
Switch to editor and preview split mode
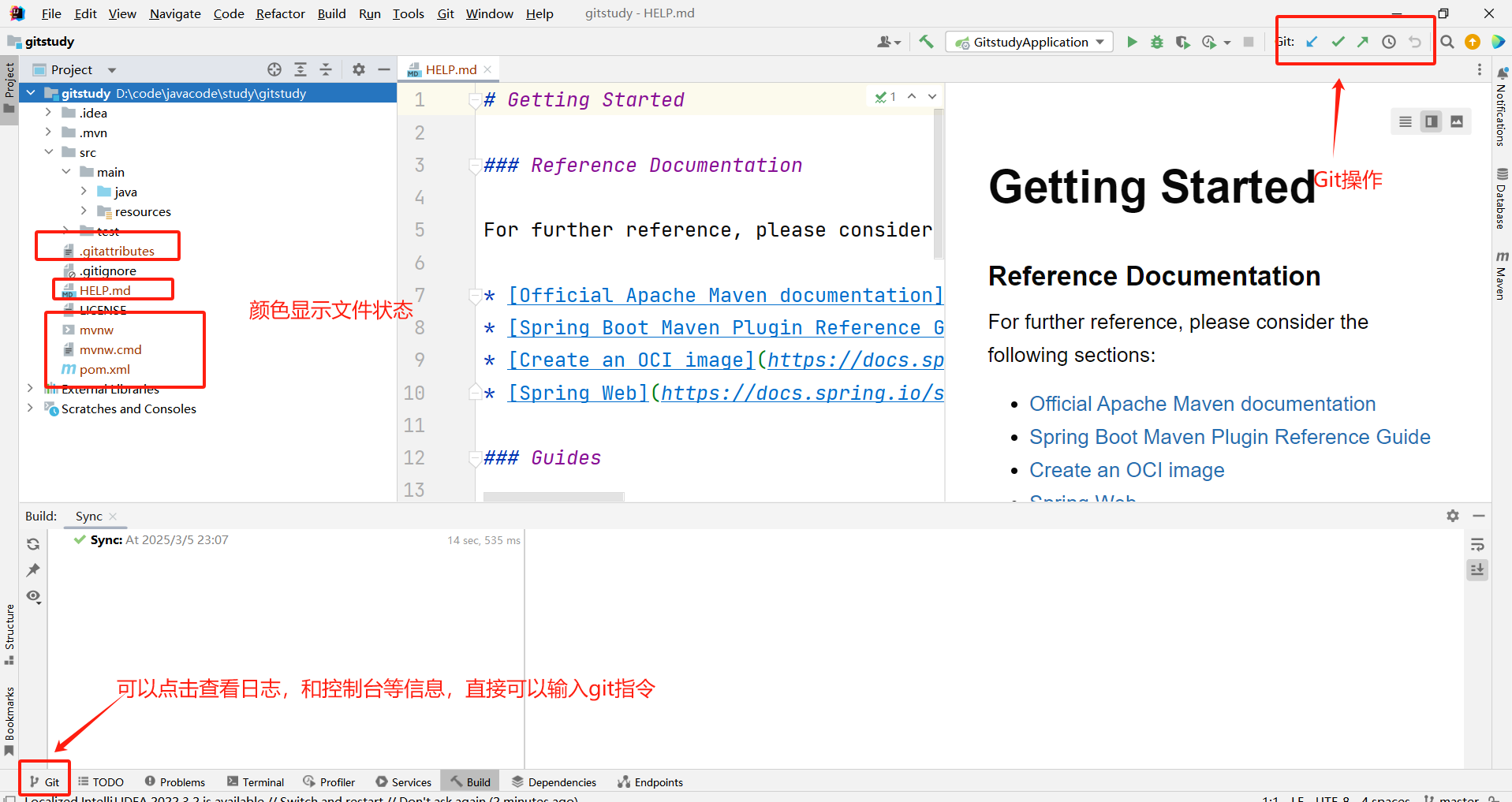[x=1431, y=121]
